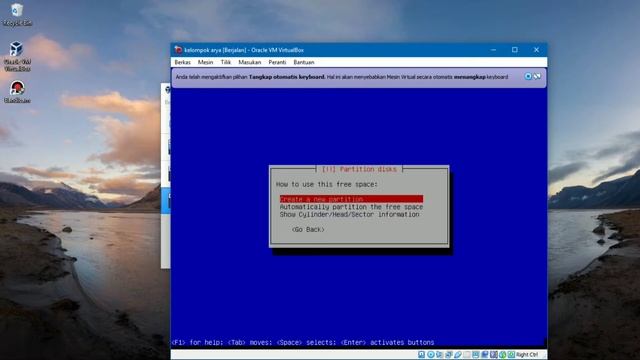Click the audio status icon
Screen dimensions: 640x360
click(x=440, y=355)
